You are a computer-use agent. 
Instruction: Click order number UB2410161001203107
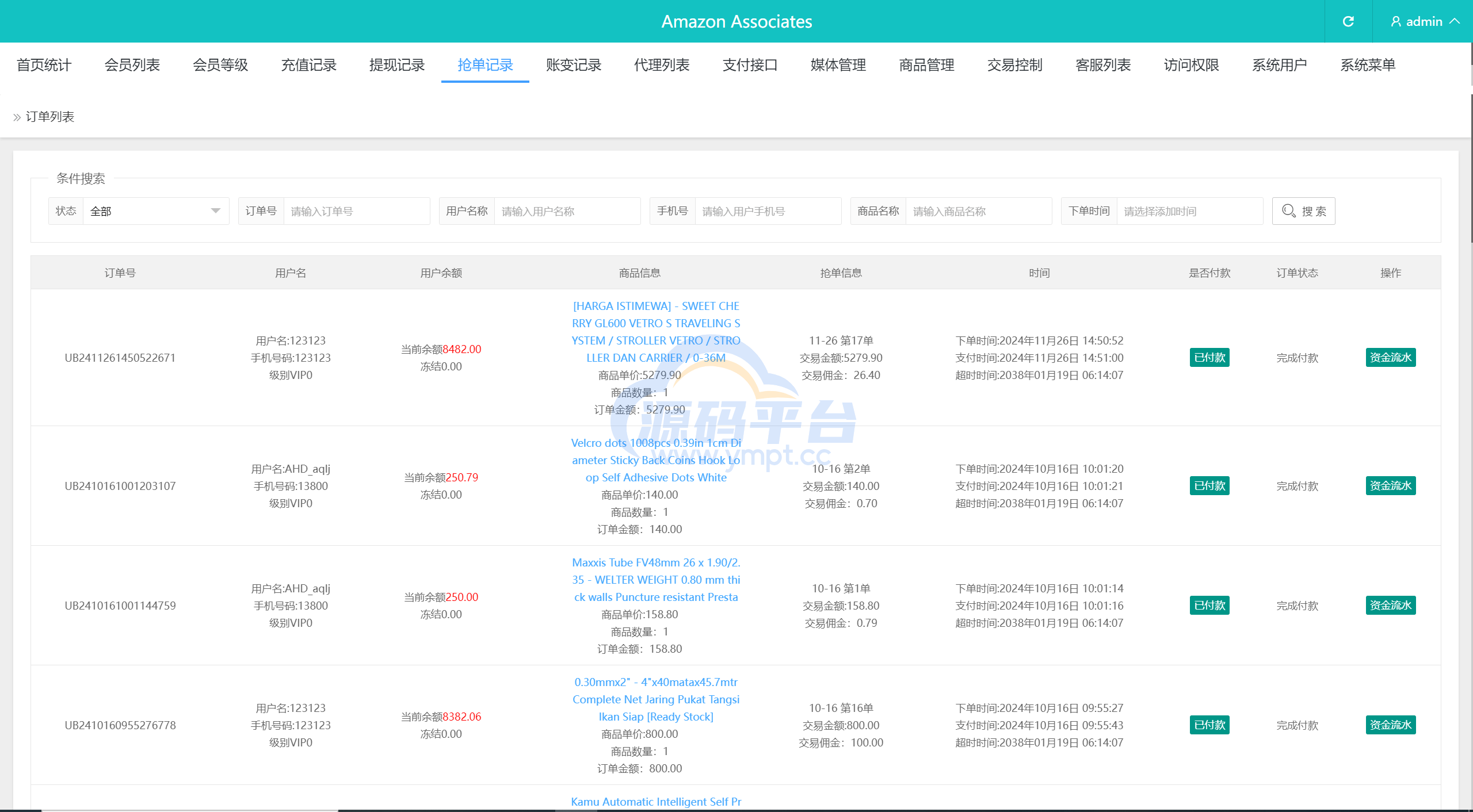(x=120, y=486)
